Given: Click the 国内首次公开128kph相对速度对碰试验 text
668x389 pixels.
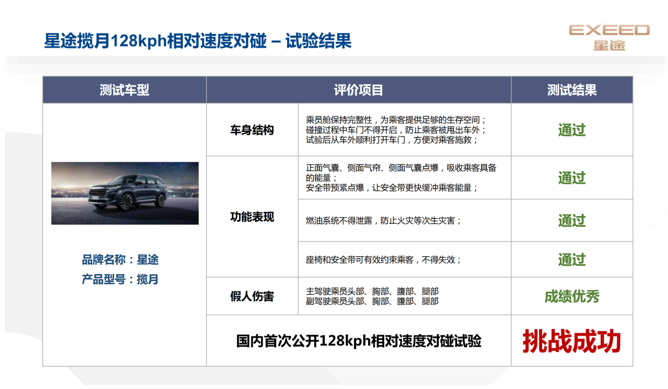Looking at the screenshot, I should [x=359, y=341].
